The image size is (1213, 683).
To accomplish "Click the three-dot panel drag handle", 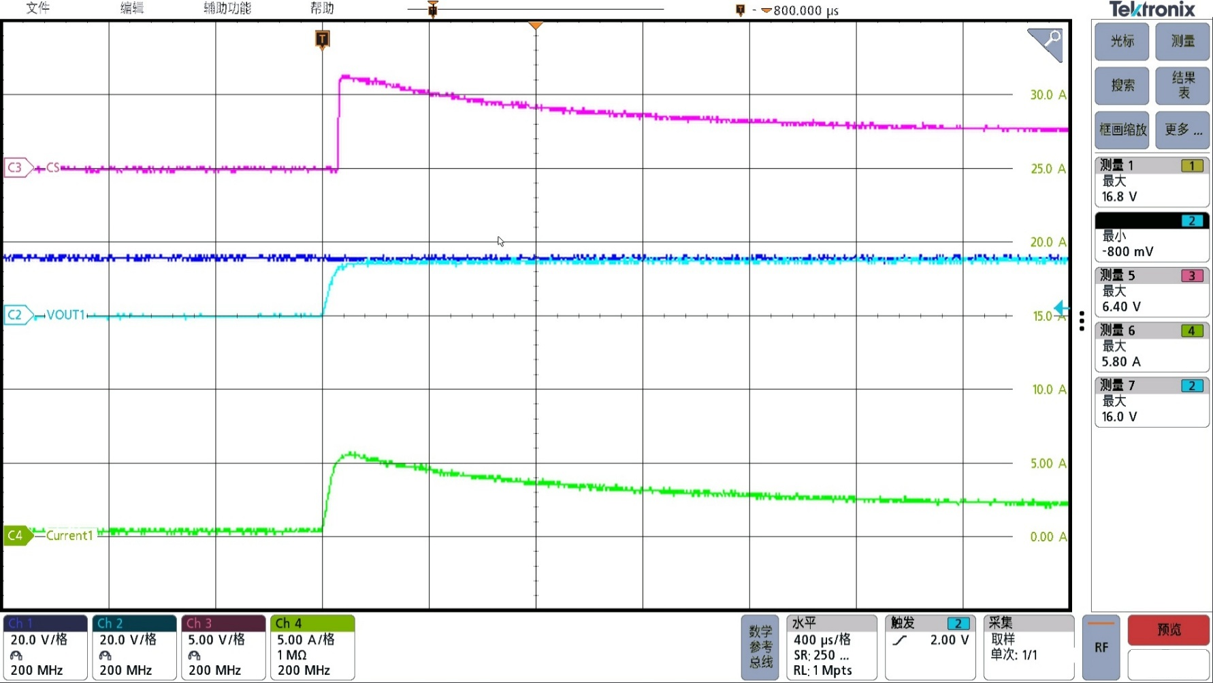I will coord(1081,321).
